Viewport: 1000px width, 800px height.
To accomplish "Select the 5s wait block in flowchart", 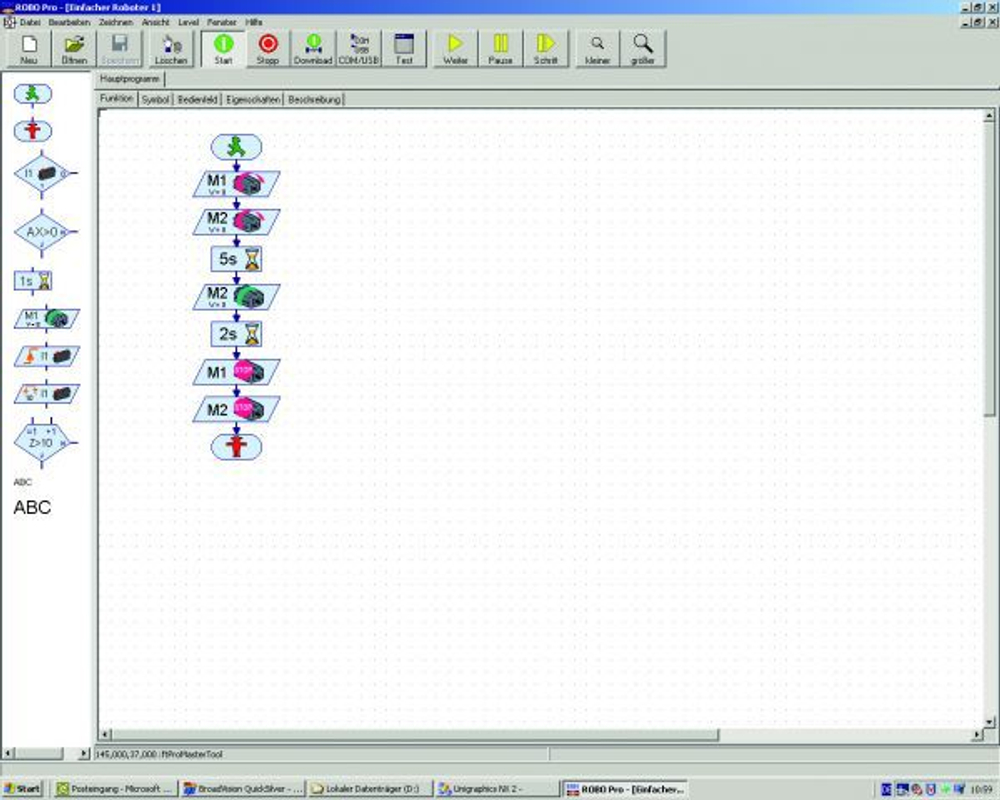I will (236, 259).
